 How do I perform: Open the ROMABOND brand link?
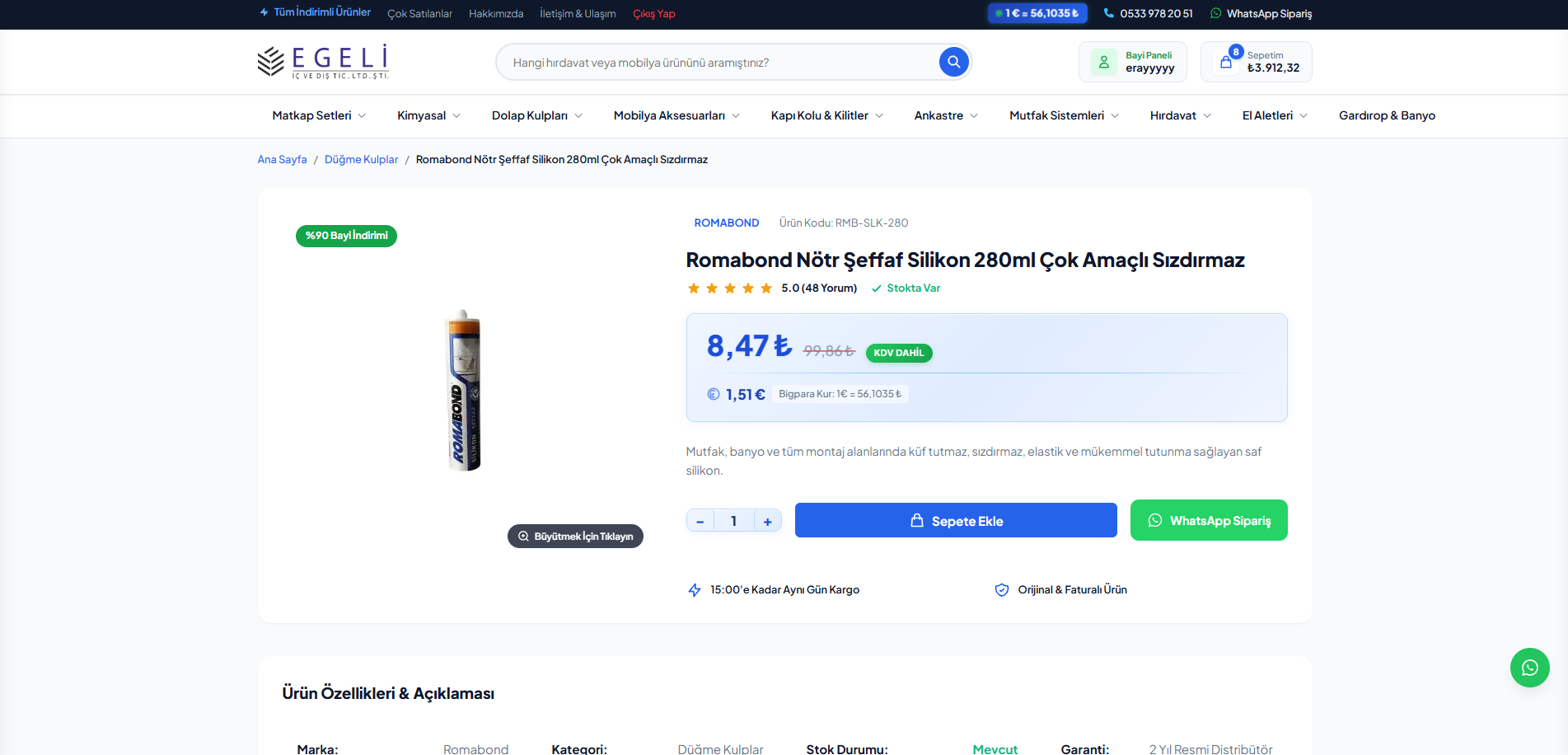pos(727,223)
